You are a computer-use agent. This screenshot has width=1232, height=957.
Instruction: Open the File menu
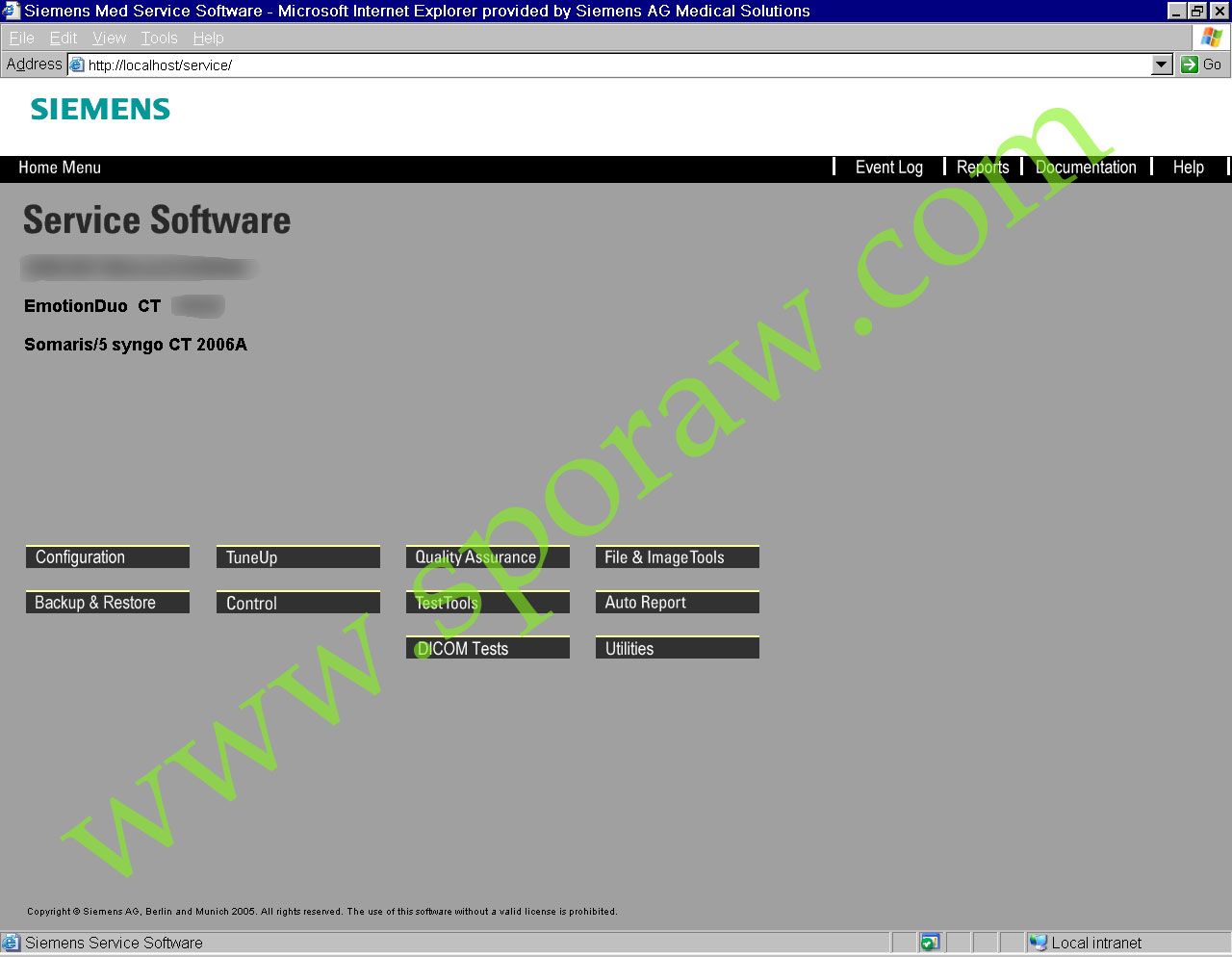tap(21, 38)
